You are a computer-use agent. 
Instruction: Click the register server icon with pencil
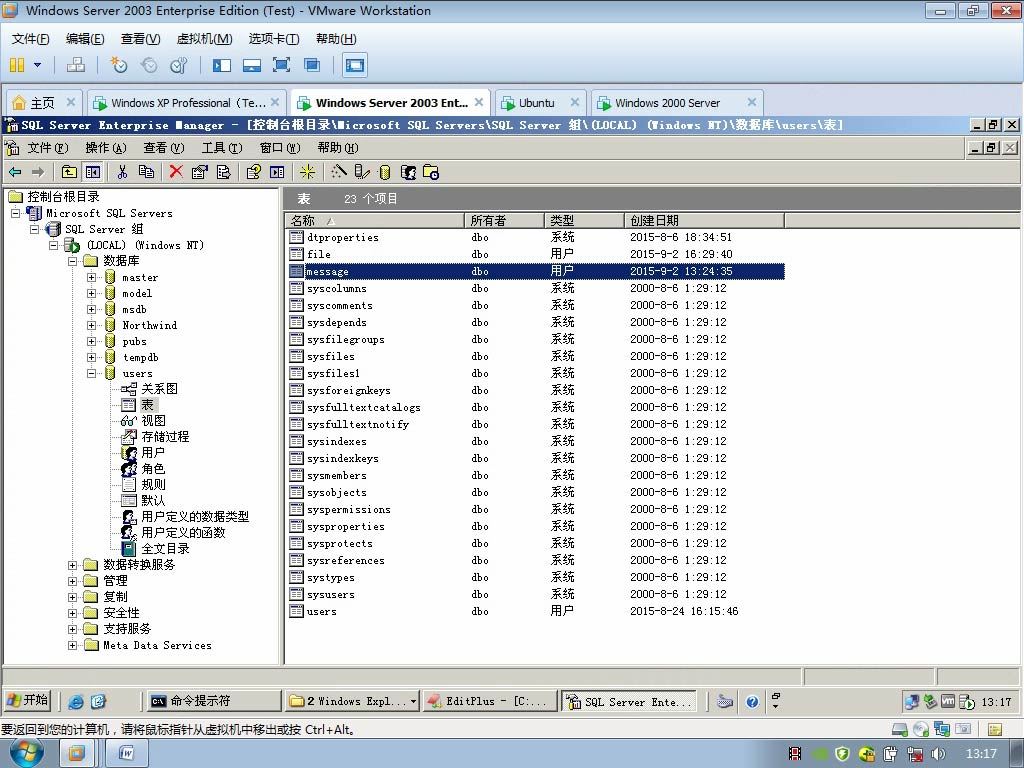tap(361, 172)
